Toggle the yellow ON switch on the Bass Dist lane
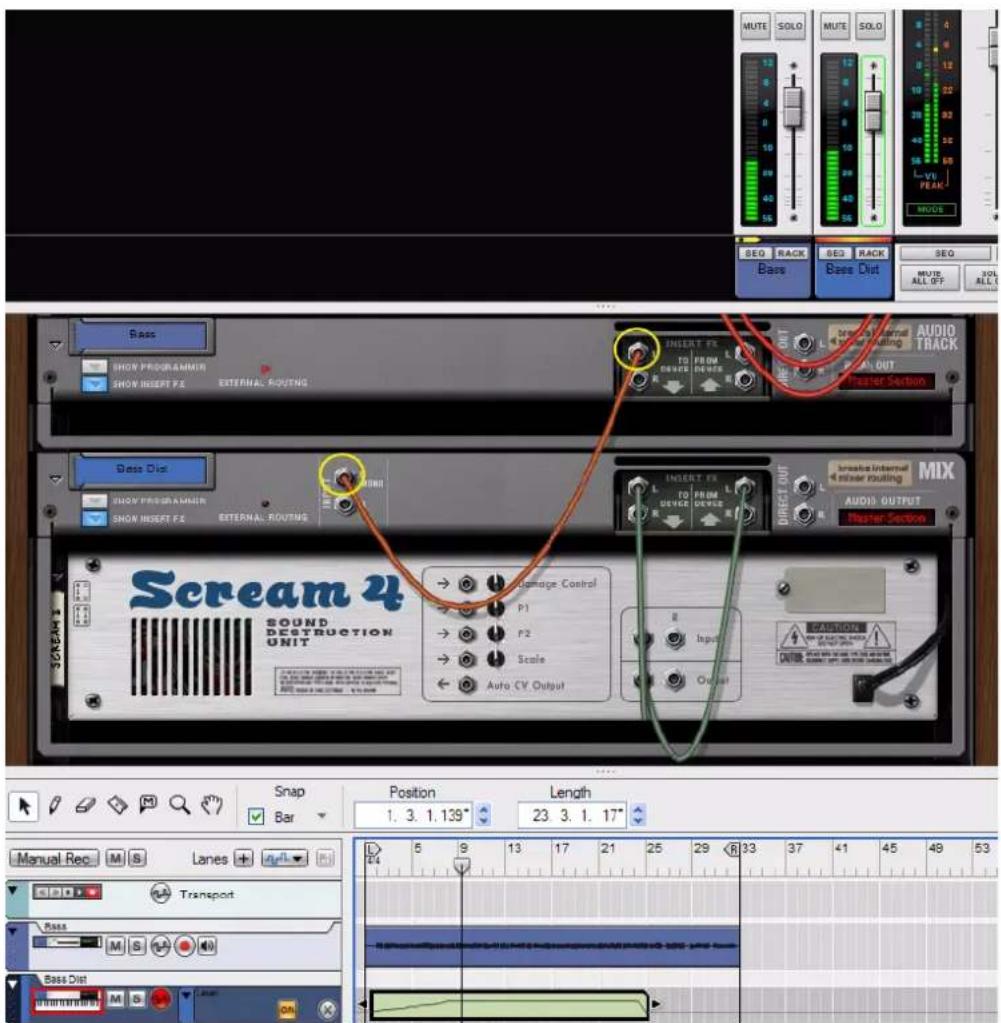The image size is (1001, 1023). (x=285, y=1007)
